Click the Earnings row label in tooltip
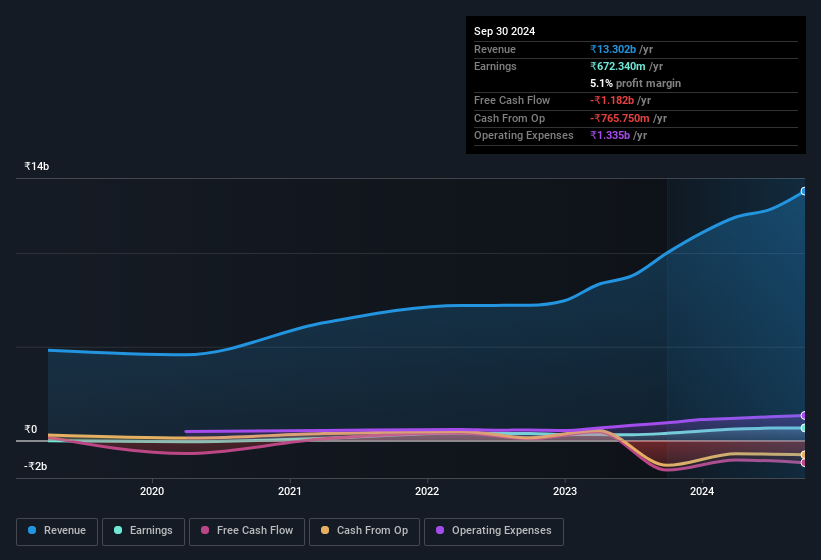The width and height of the screenshot is (821, 560). [495, 66]
